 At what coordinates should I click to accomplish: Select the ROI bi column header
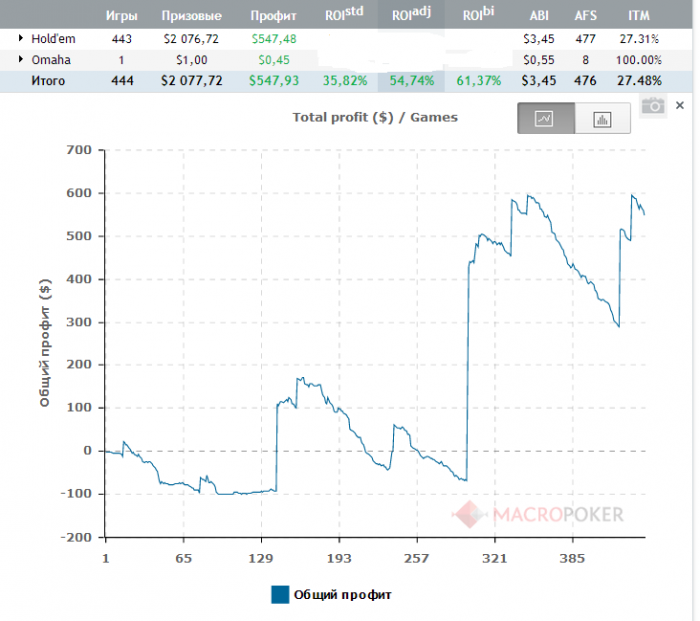pos(478,14)
